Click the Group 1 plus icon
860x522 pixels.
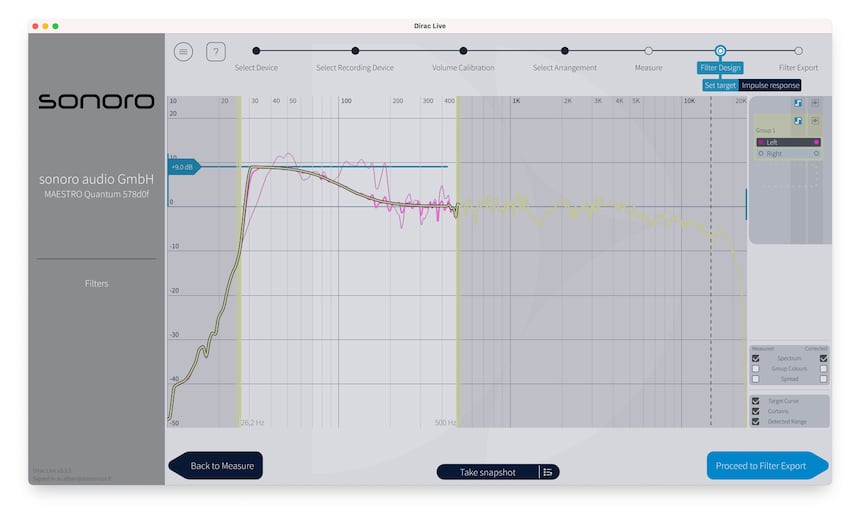click(x=815, y=121)
